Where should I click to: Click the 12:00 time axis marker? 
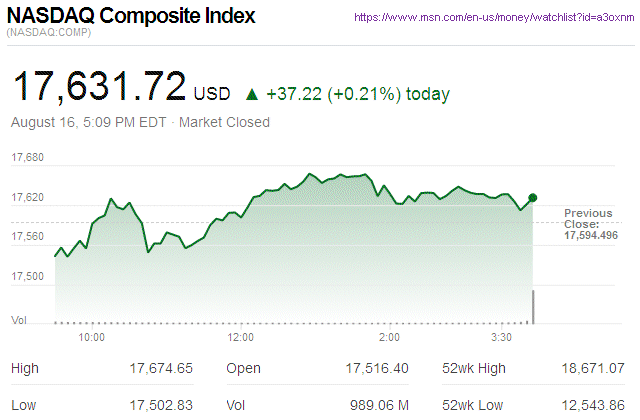[x=240, y=338]
